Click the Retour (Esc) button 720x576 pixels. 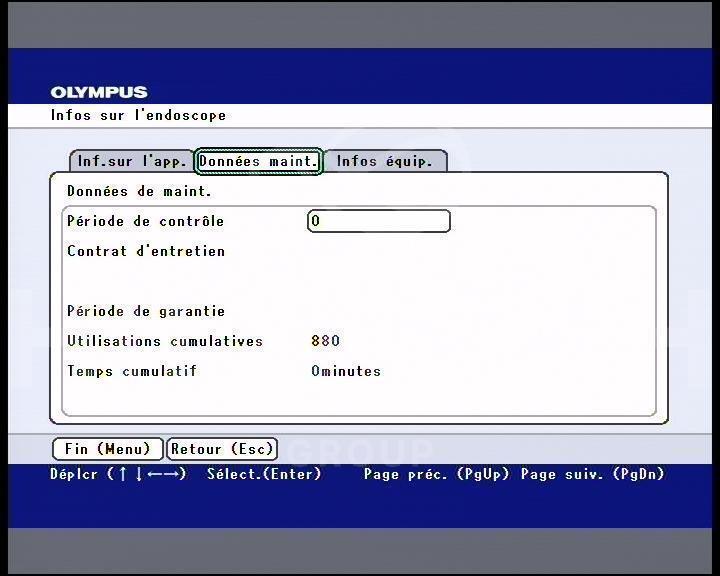pos(222,449)
